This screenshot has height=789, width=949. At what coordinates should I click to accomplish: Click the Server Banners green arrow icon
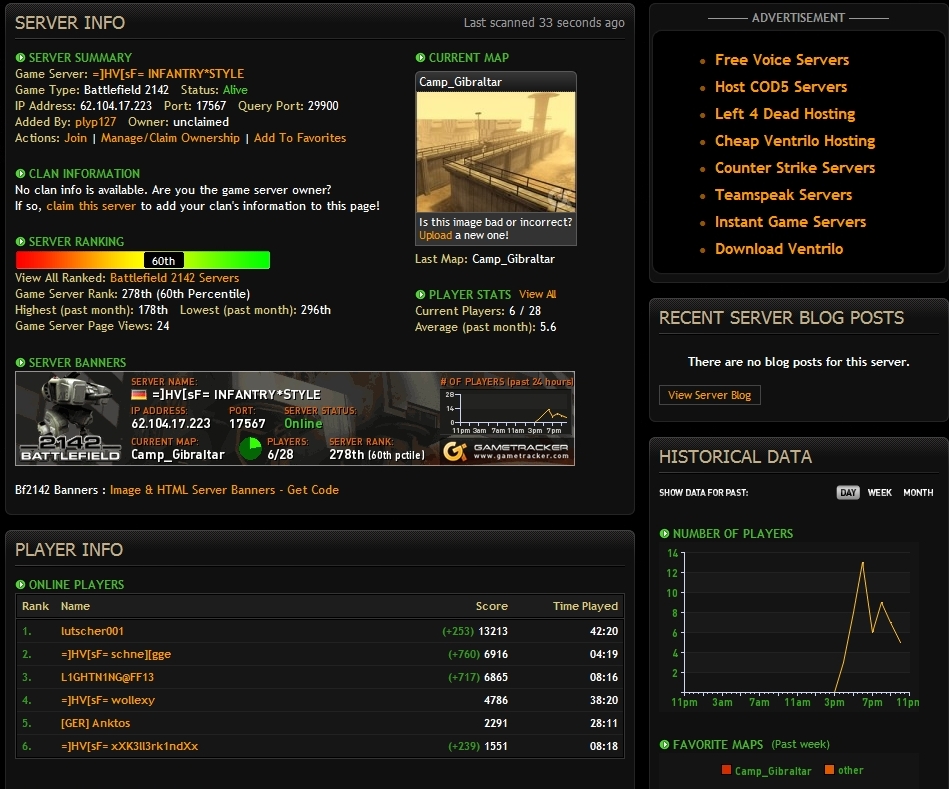coord(21,363)
